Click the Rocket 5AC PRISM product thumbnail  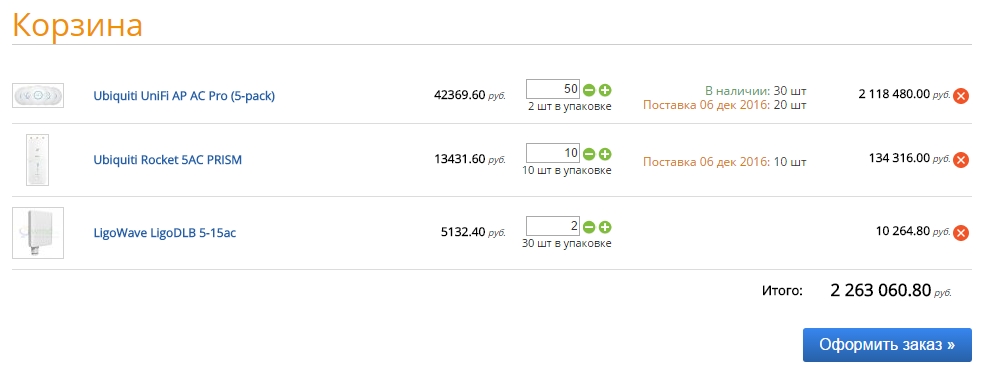(x=38, y=160)
